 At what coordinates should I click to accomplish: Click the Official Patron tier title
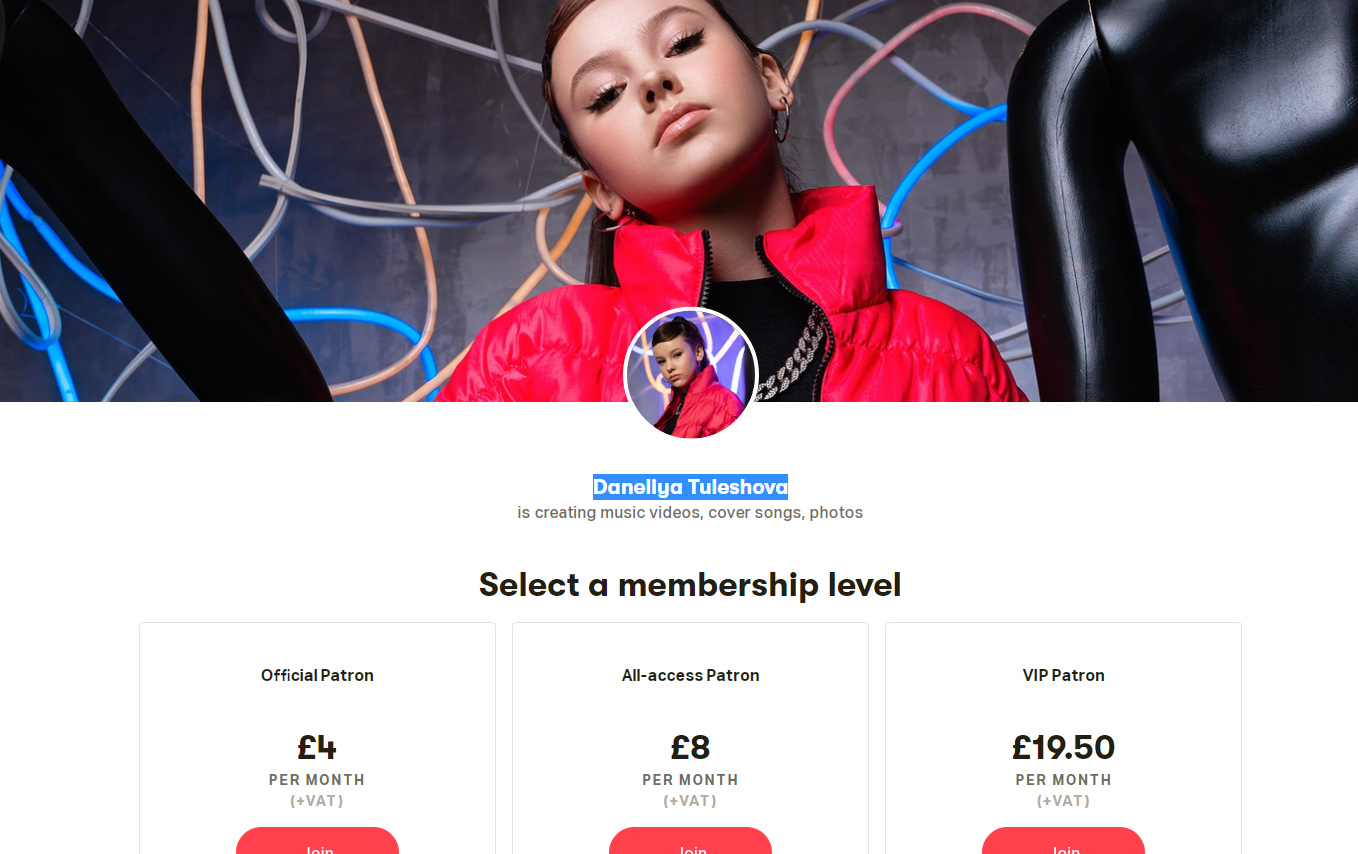tap(317, 675)
